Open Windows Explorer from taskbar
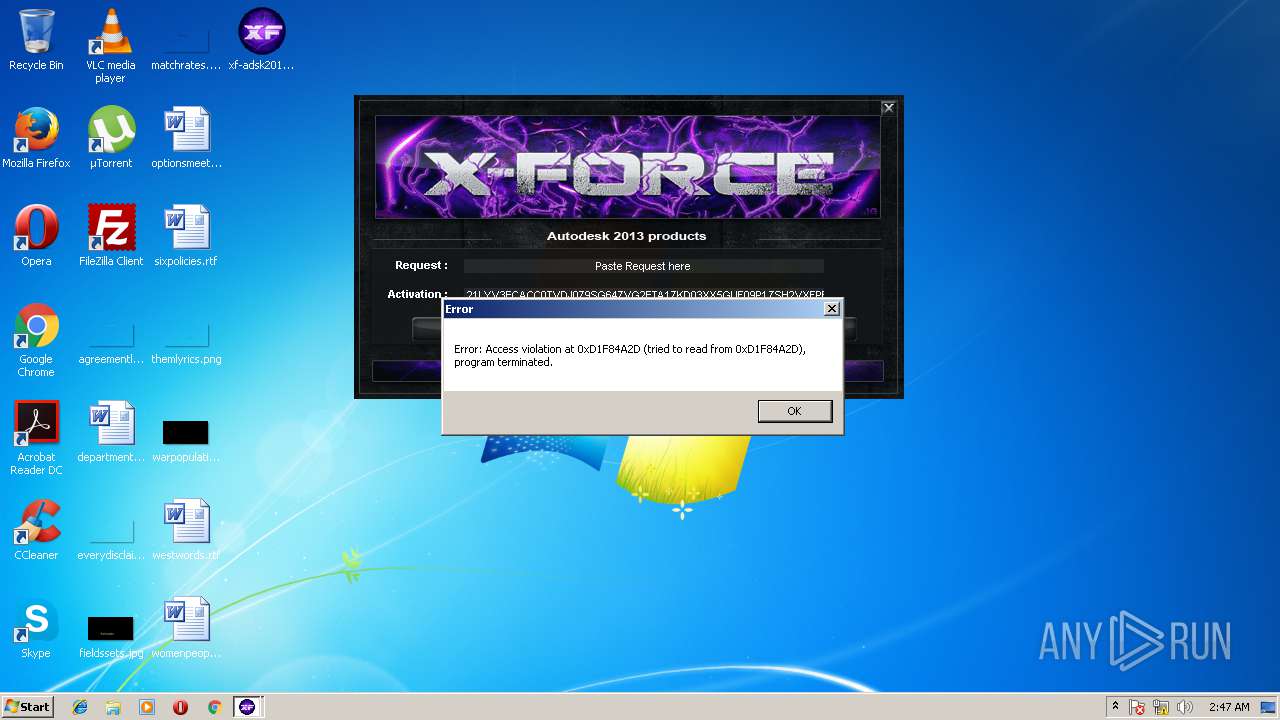 113,707
